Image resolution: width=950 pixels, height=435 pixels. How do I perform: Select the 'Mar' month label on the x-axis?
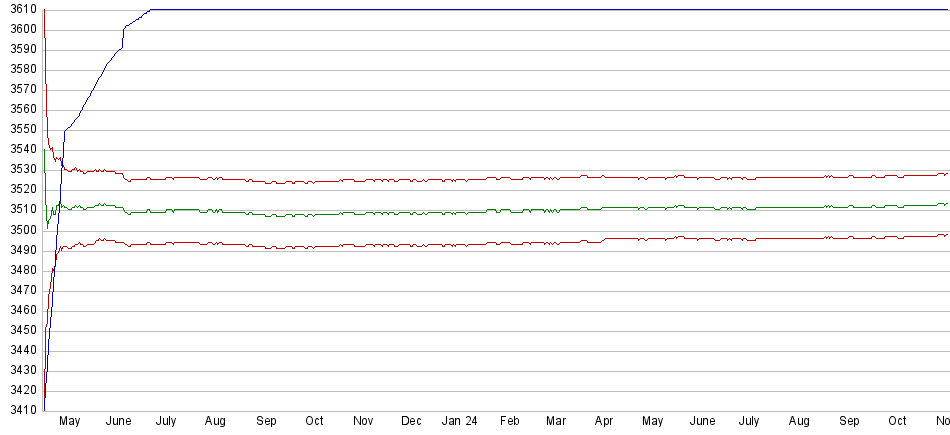[556, 422]
